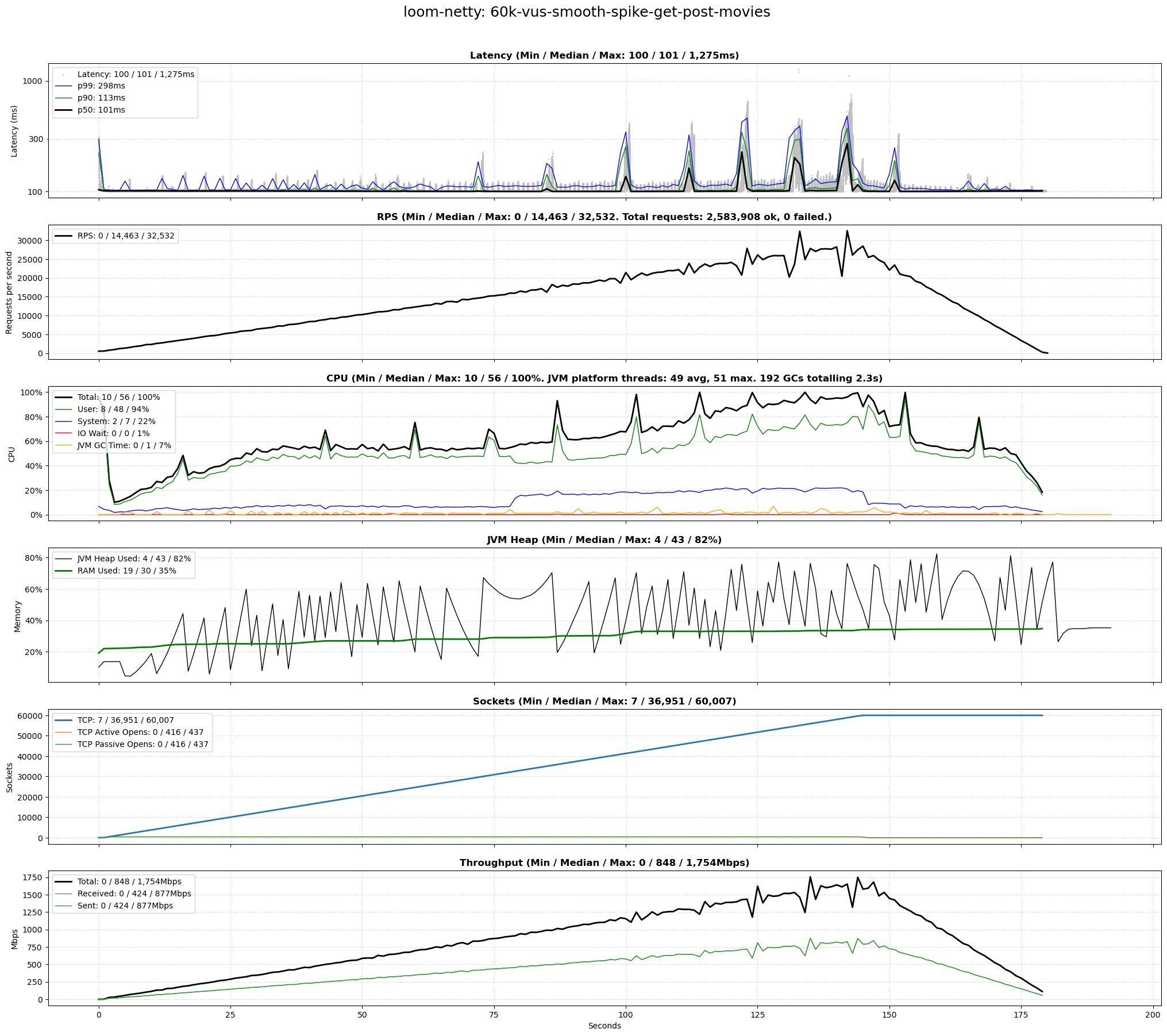Click the JVM GC Time legend entry

pyautogui.click(x=124, y=445)
